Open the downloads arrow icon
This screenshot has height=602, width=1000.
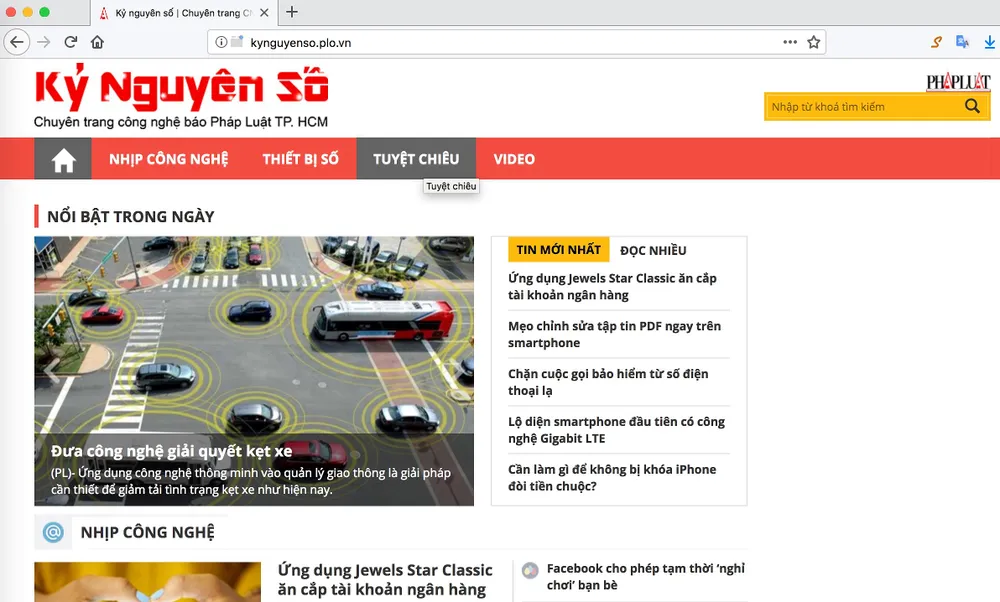click(x=988, y=42)
